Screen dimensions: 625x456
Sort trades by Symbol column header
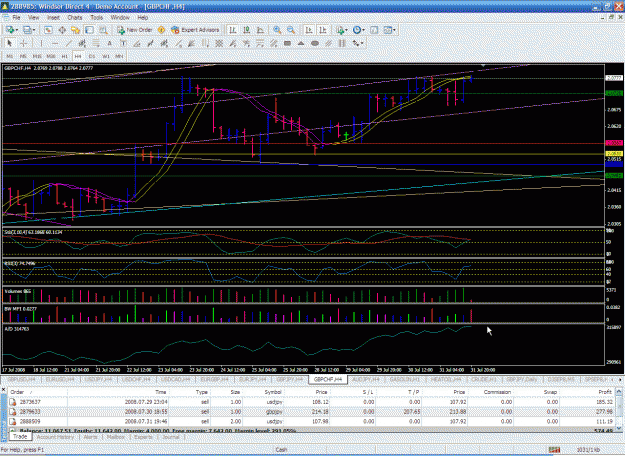pos(273,392)
